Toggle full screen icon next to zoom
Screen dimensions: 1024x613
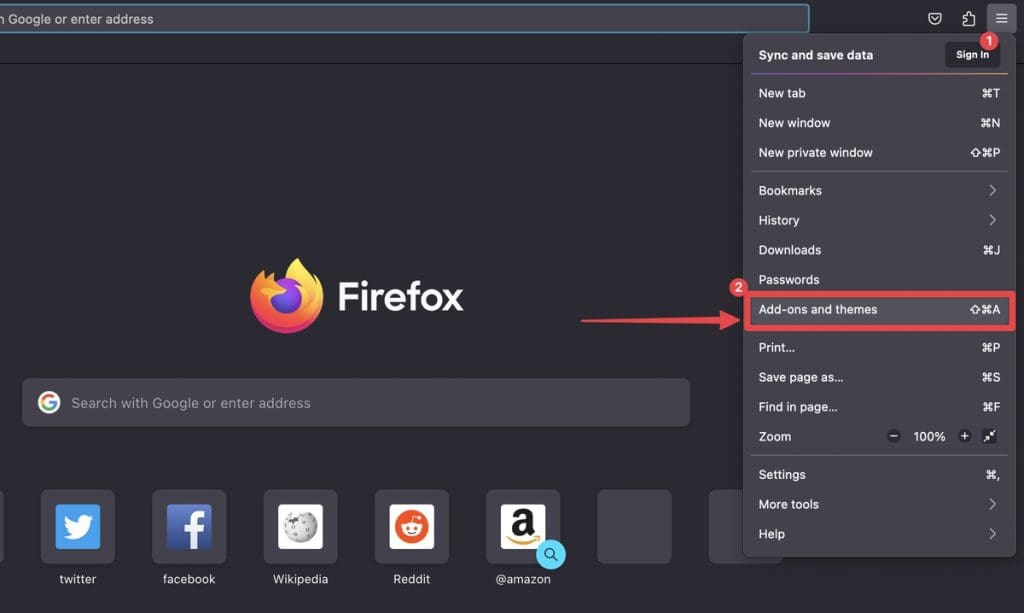(990, 436)
